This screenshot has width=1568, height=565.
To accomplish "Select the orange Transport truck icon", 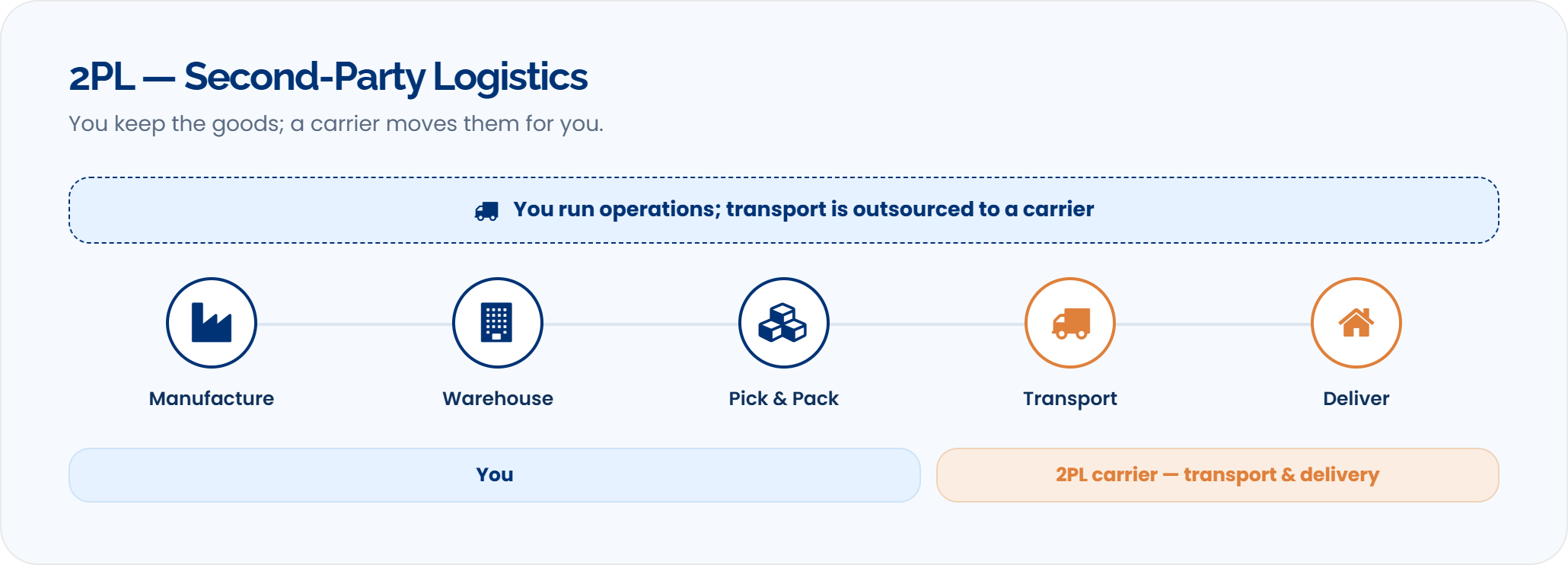I will (1070, 323).
